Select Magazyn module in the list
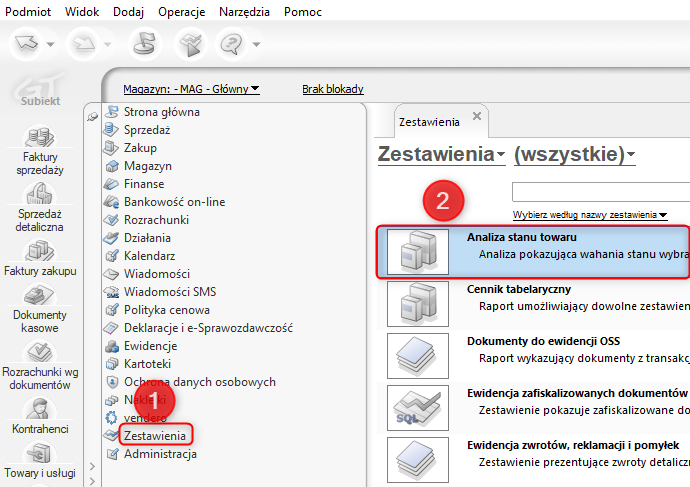This screenshot has height=487, width=690. tap(148, 166)
